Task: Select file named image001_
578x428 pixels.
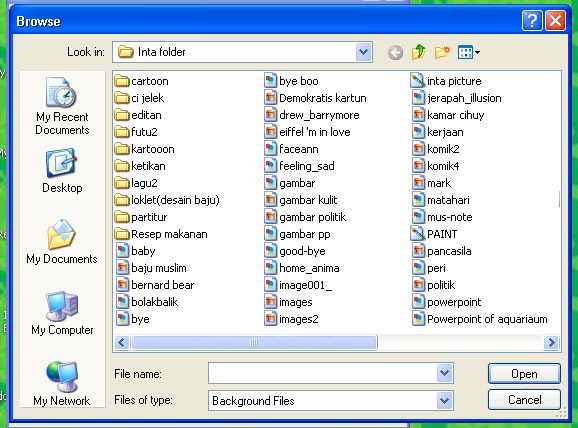Action: tap(298, 285)
